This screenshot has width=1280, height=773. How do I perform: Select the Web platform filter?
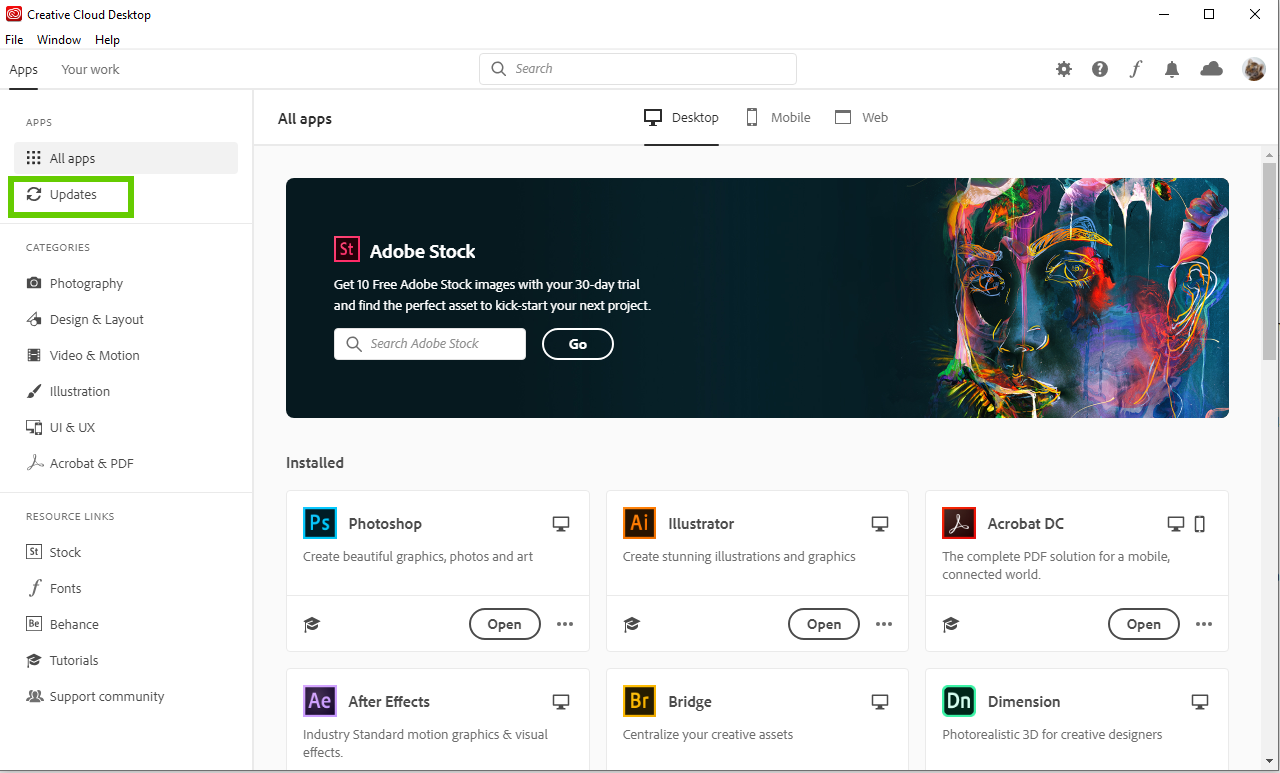click(x=861, y=117)
